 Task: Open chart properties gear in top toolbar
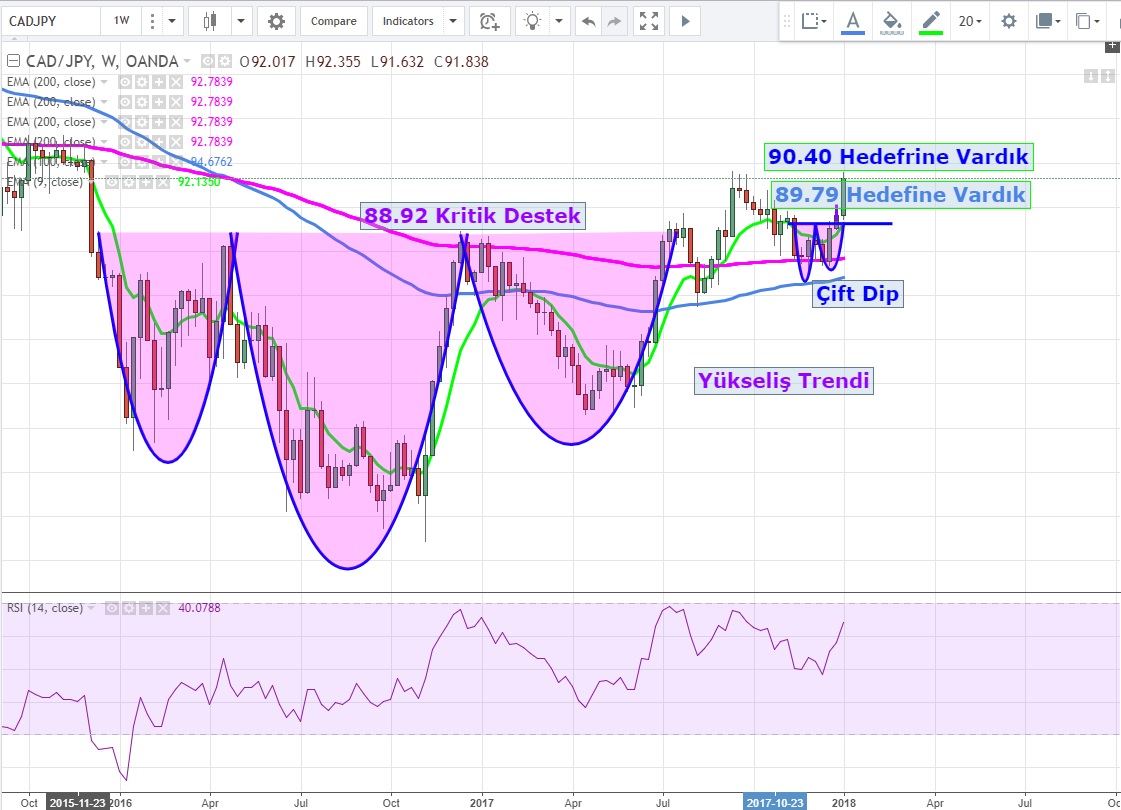(x=276, y=21)
